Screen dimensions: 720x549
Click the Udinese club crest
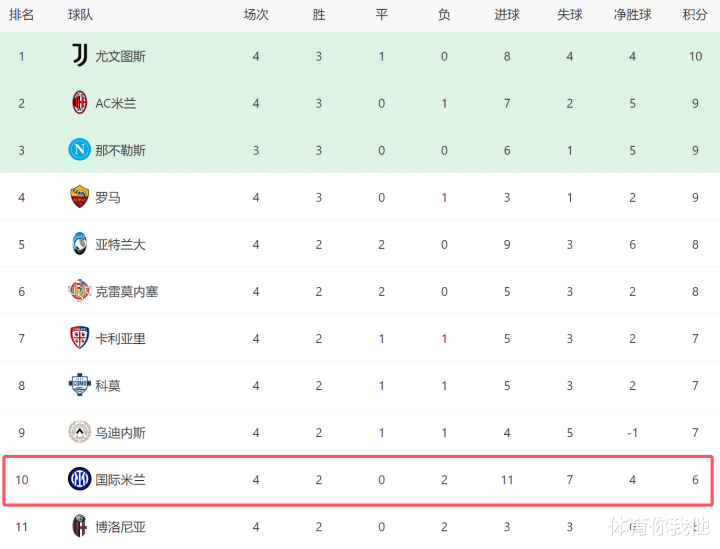80,432
